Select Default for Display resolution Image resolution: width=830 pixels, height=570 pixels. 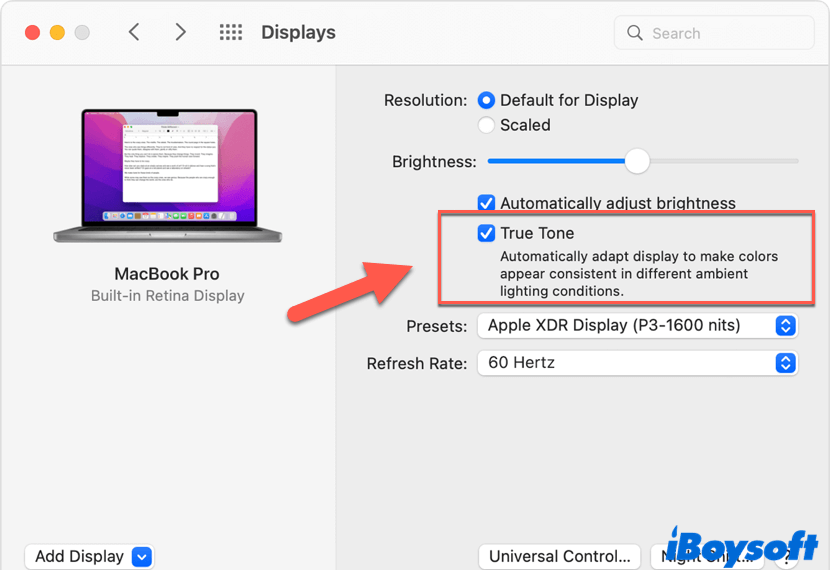coord(486,100)
